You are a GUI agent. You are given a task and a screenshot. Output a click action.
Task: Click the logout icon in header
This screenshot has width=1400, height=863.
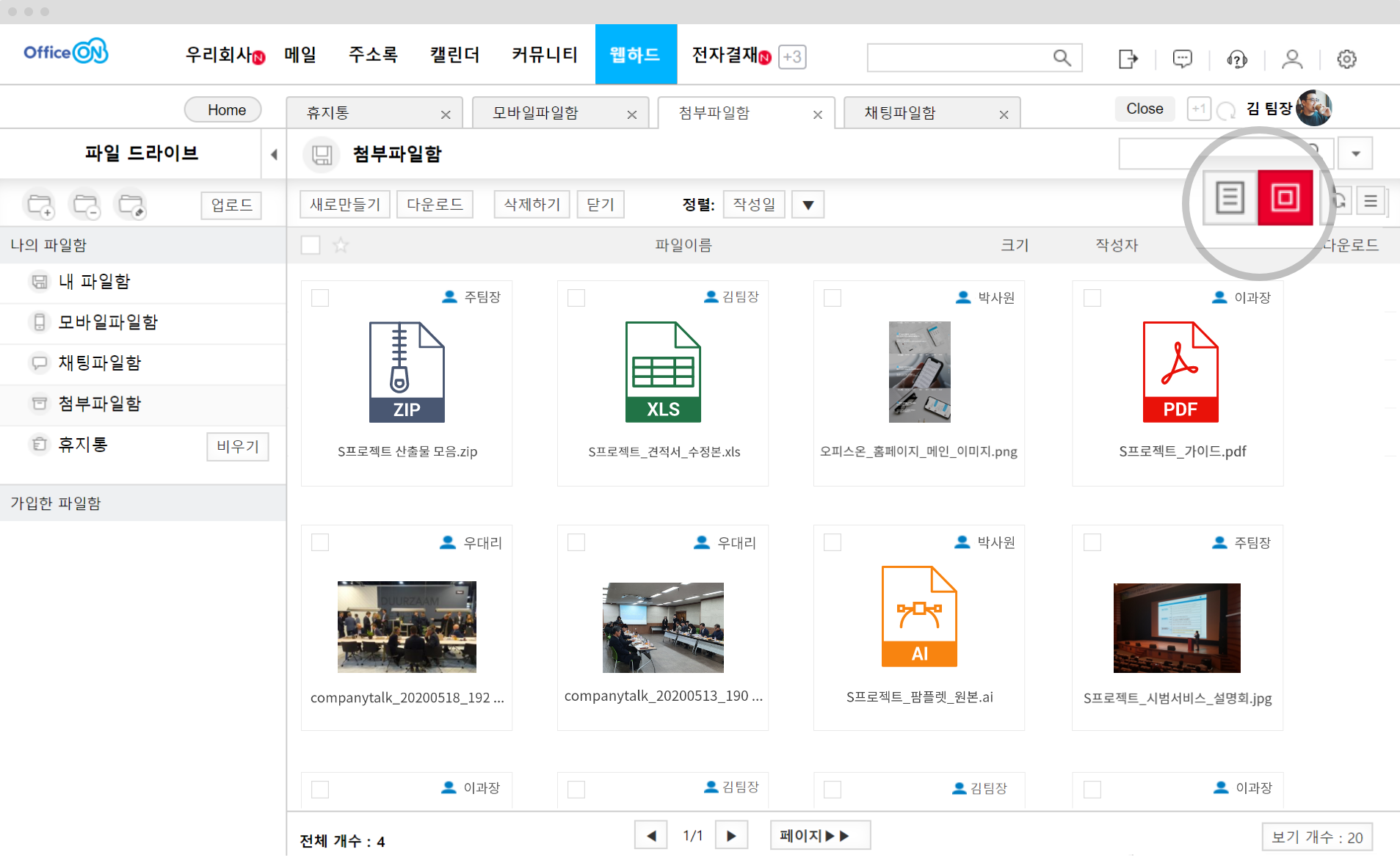(x=1128, y=59)
